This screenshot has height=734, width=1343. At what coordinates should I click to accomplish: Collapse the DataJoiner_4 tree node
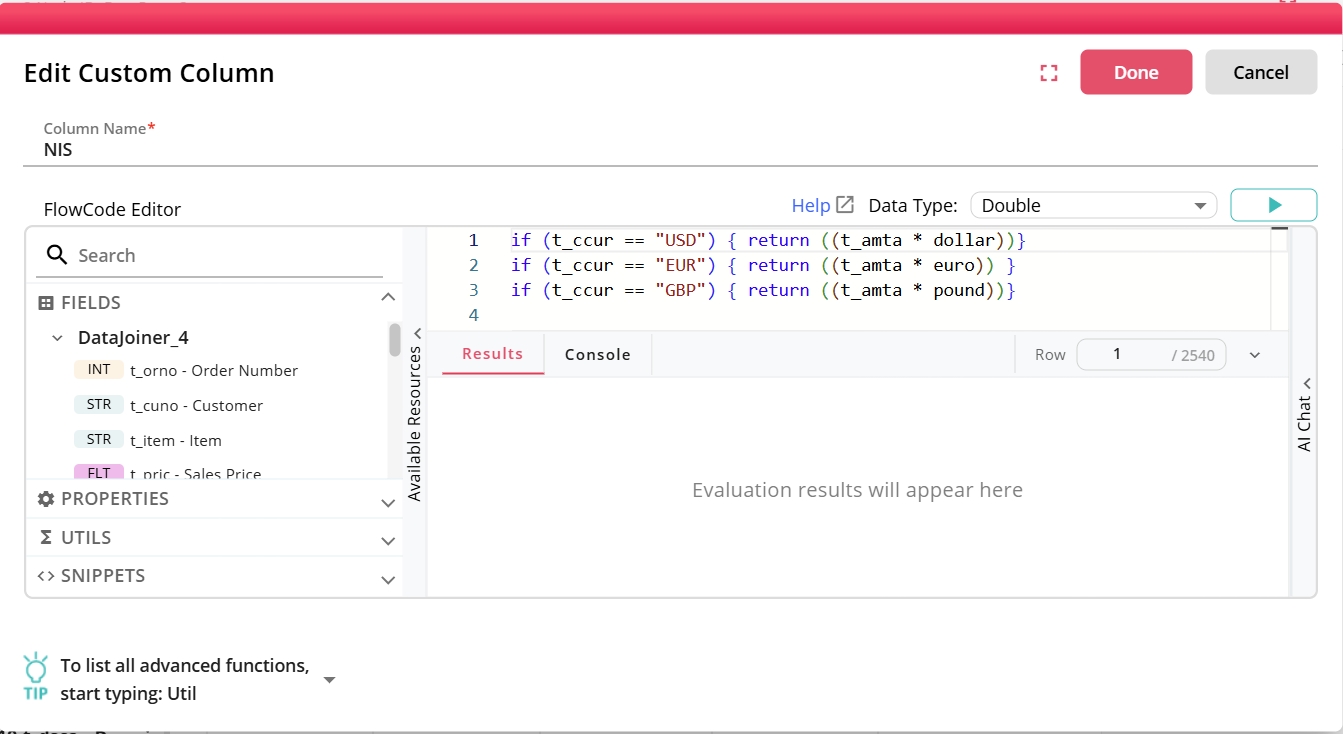pyautogui.click(x=57, y=338)
